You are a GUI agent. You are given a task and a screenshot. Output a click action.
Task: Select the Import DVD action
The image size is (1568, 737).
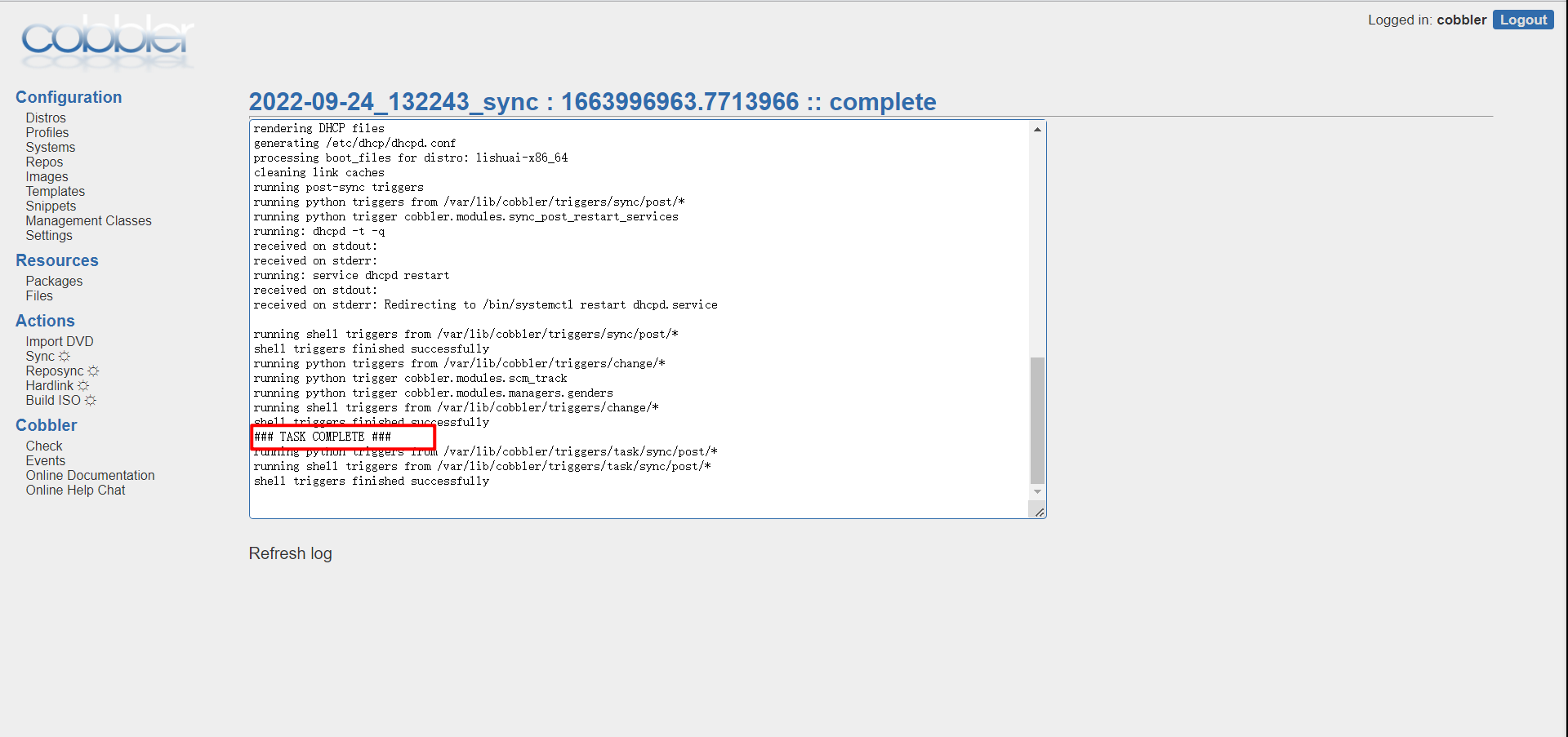coord(60,342)
